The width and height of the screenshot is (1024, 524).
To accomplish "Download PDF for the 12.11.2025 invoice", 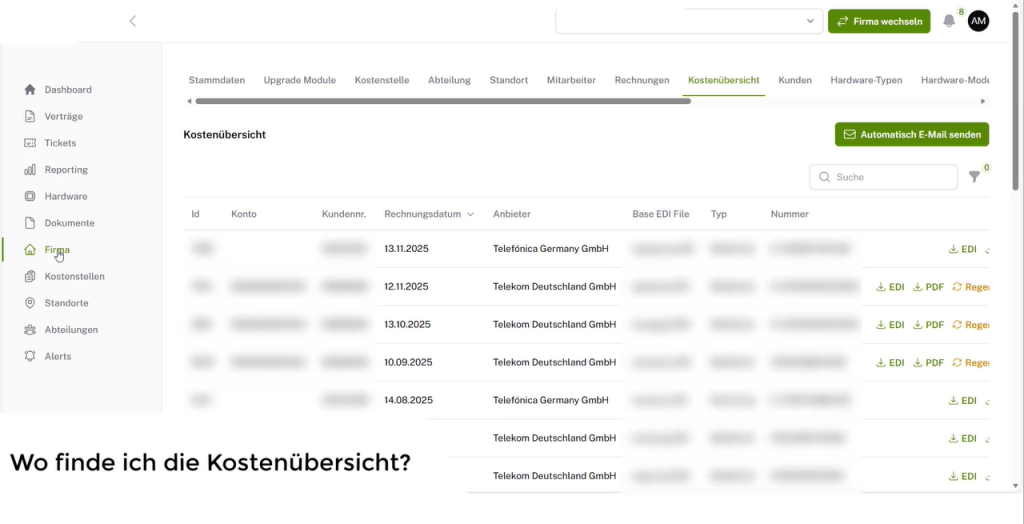I will [x=928, y=287].
